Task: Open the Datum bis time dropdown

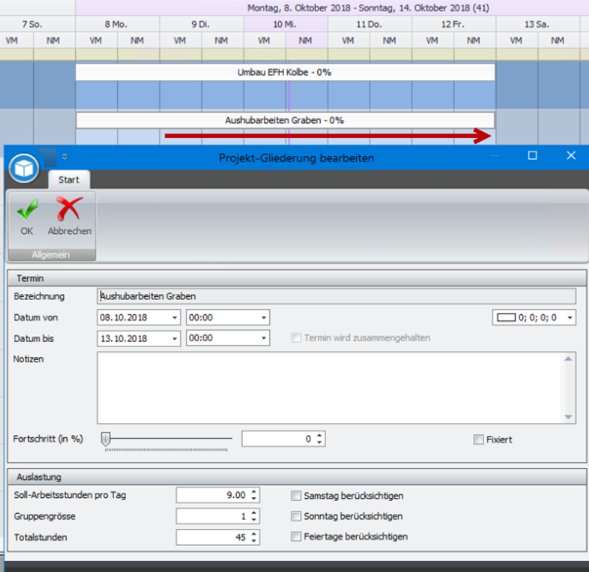Action: (x=264, y=338)
